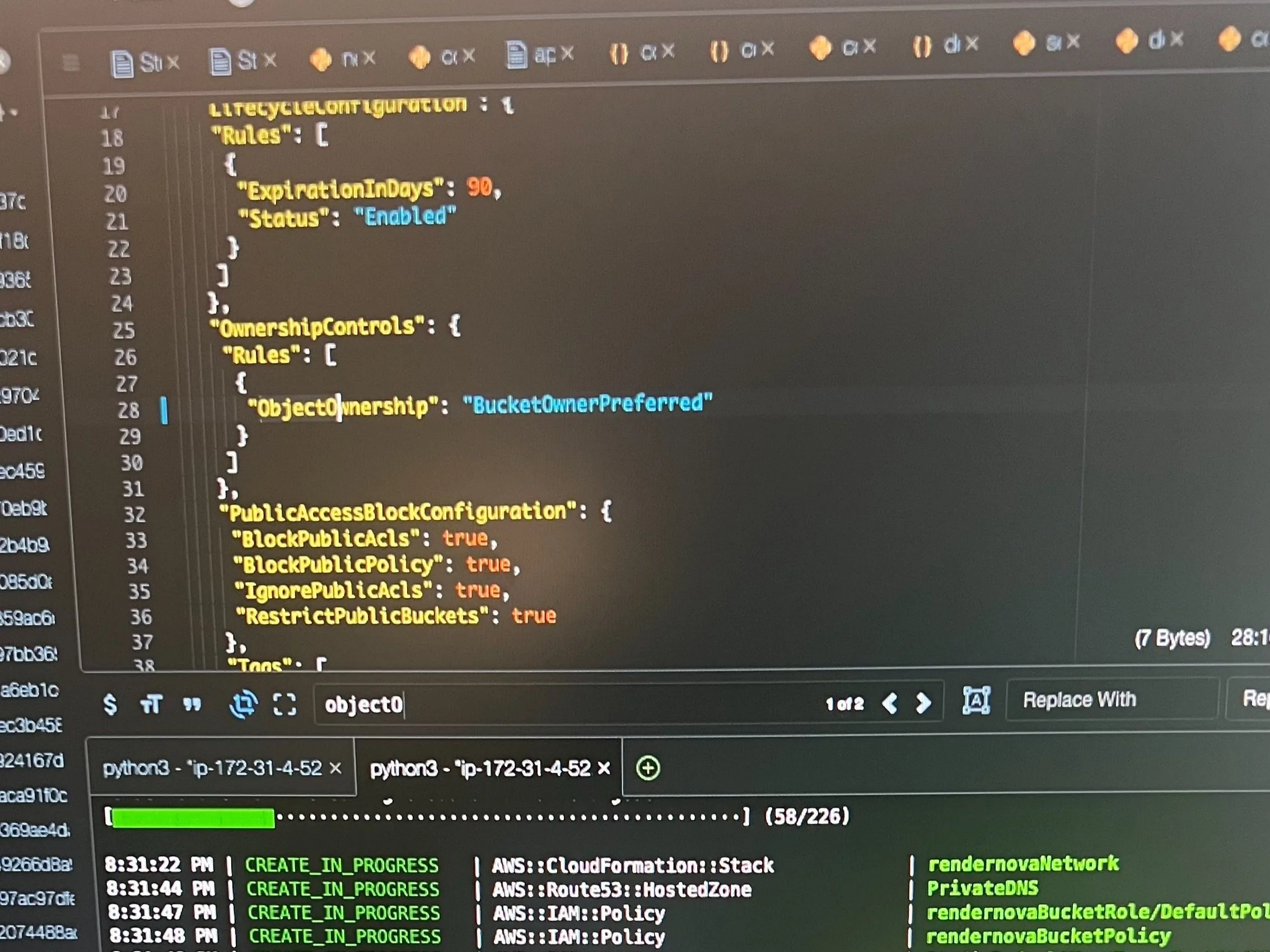
Task: Click the "PublicAccessBlockConfiguration" key
Action: (399, 512)
